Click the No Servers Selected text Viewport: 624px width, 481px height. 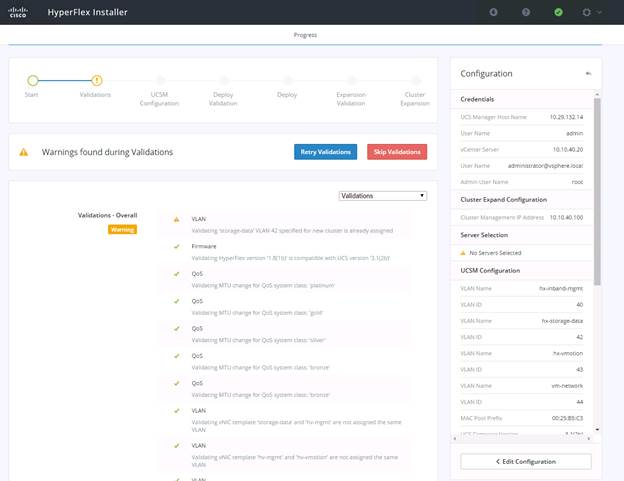coord(495,253)
